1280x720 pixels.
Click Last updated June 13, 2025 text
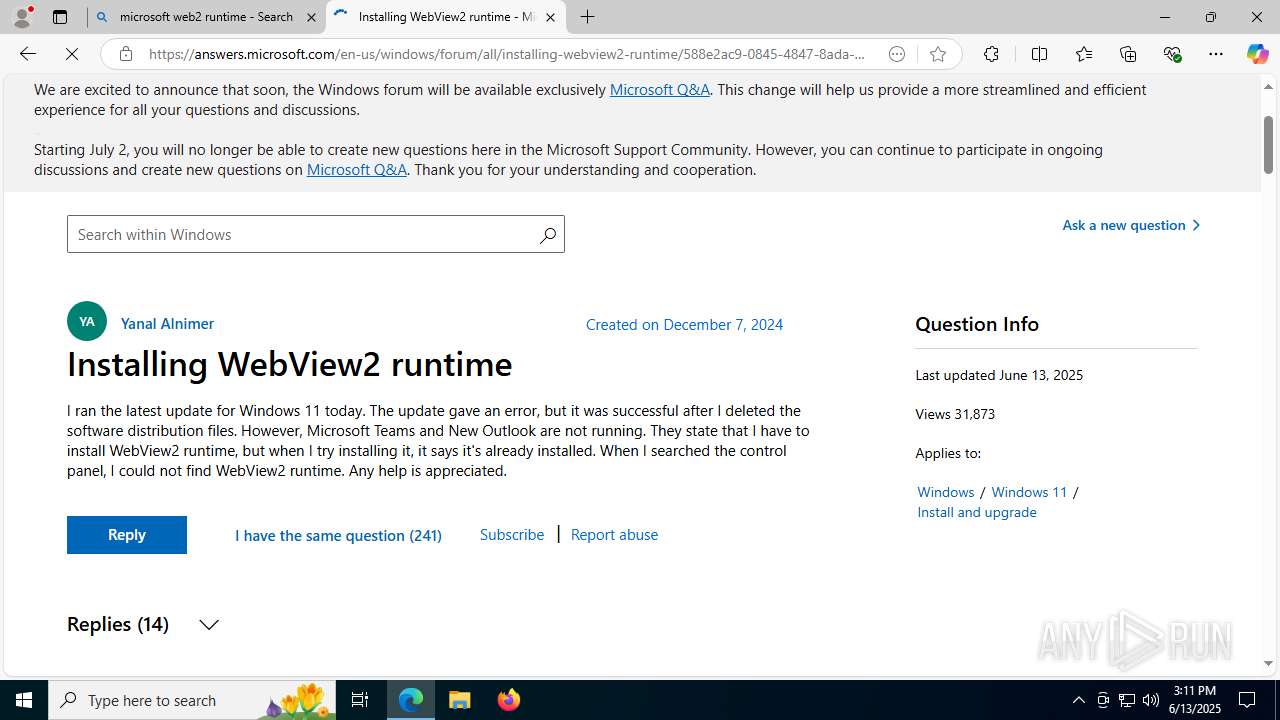(x=999, y=374)
